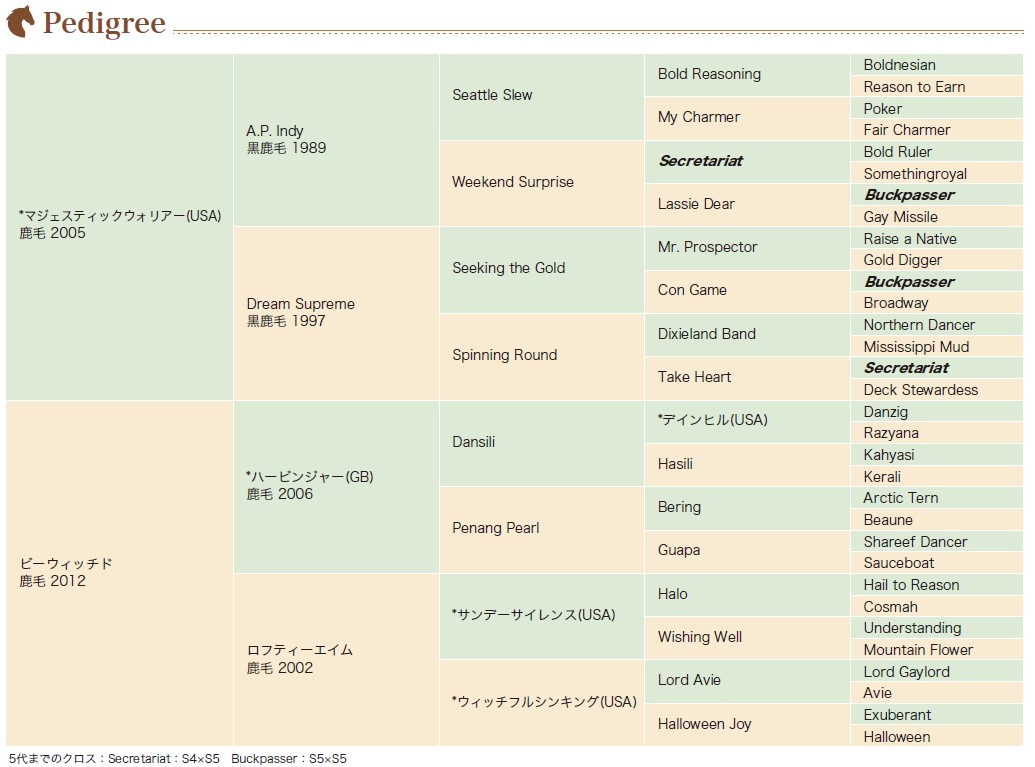Click the horse head Pedigree icon
This screenshot has height=767, width=1035.
pos(20,21)
